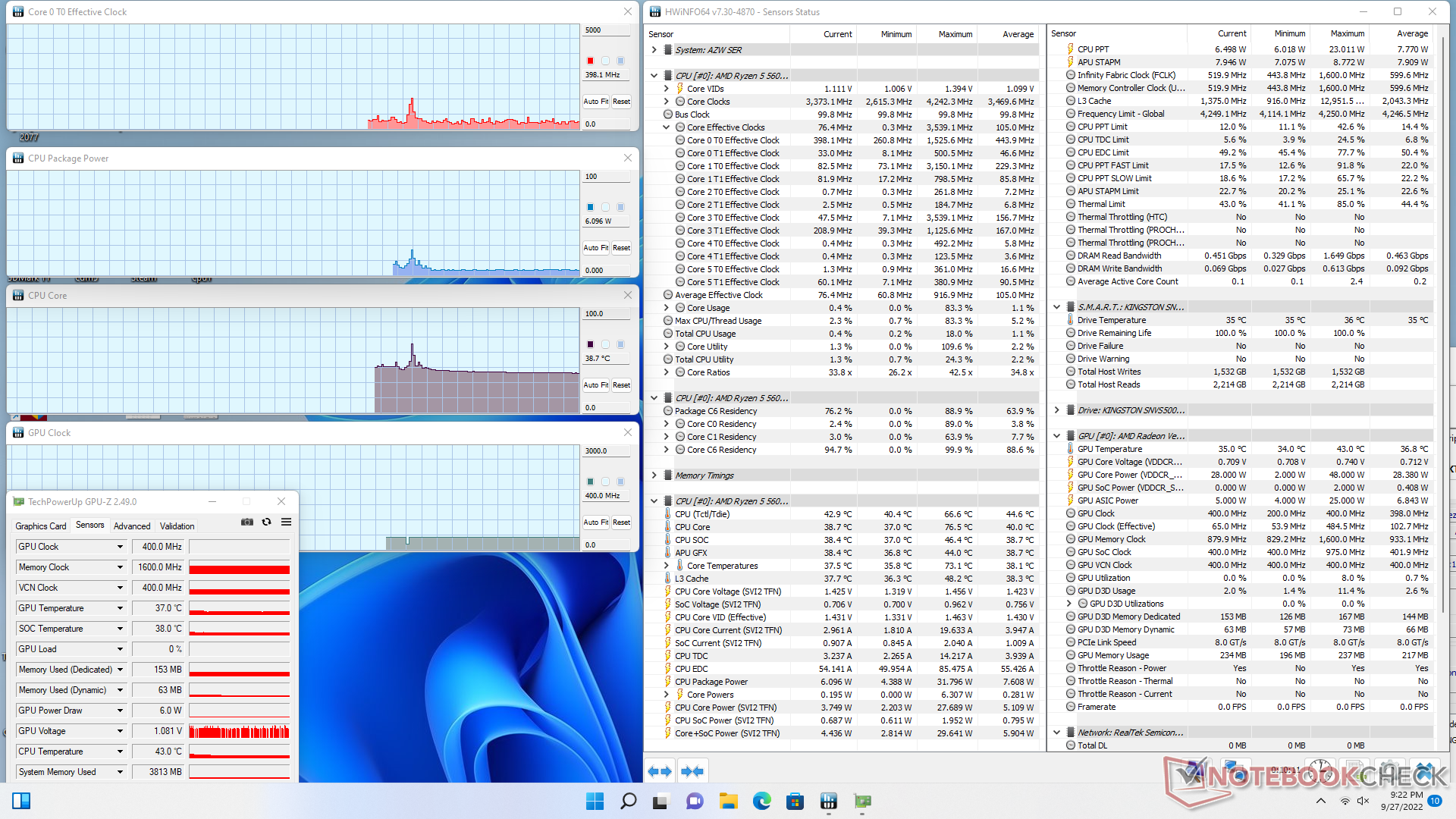The image size is (1456, 819).
Task: Click GPU-Z refresh icon
Action: (266, 522)
